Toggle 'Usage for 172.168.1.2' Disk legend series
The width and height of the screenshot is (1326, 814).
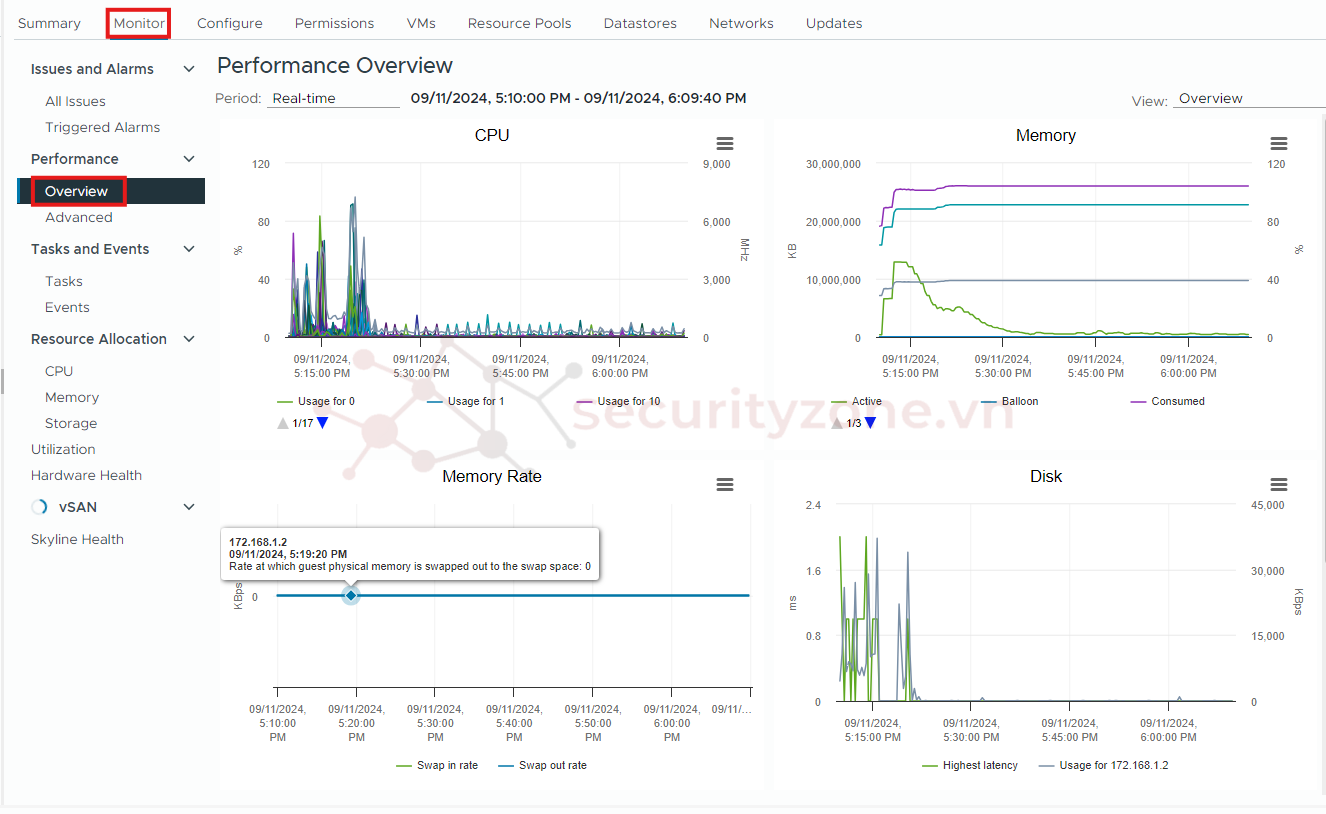click(1104, 765)
